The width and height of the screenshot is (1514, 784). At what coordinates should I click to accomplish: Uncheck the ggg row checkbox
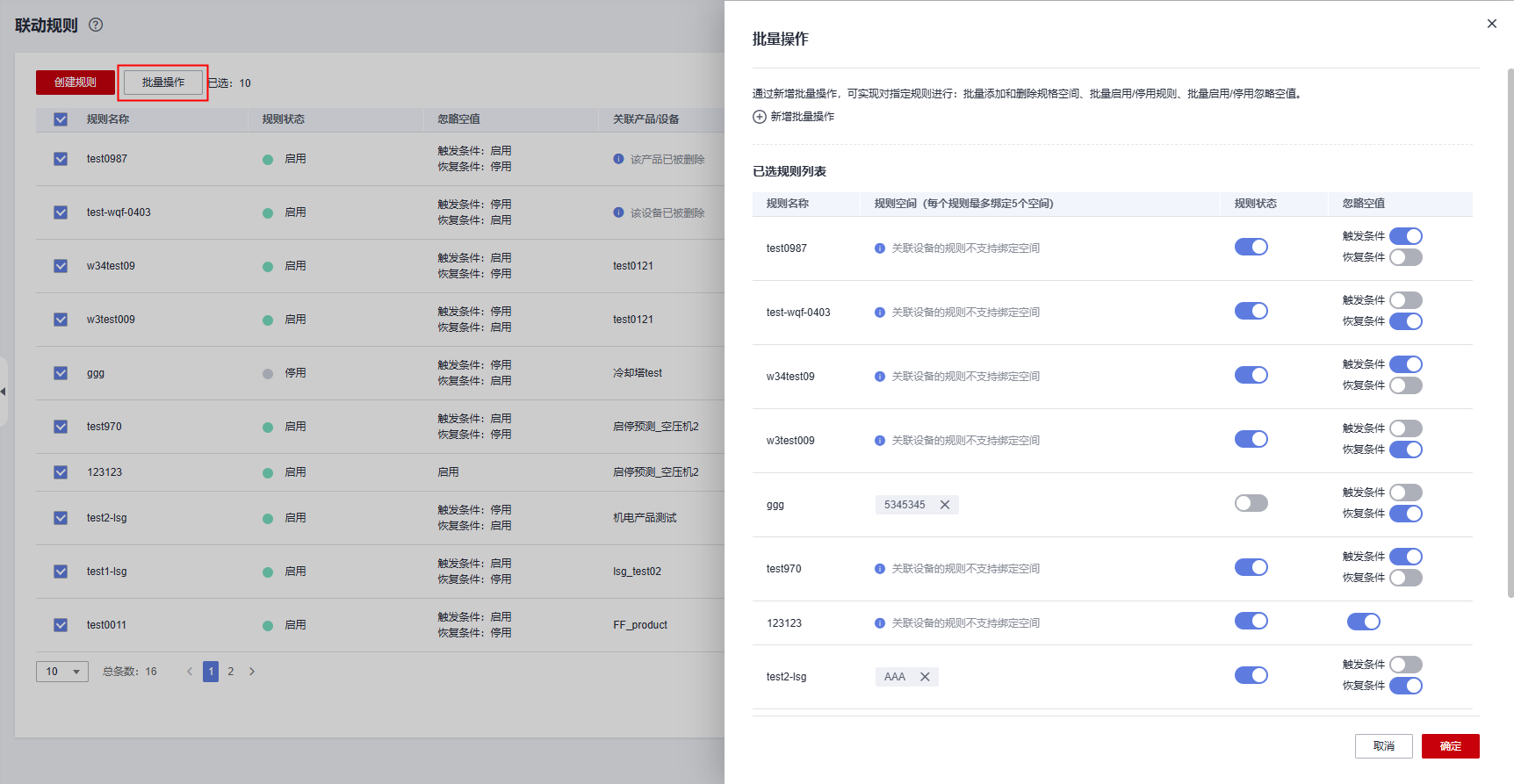61,373
